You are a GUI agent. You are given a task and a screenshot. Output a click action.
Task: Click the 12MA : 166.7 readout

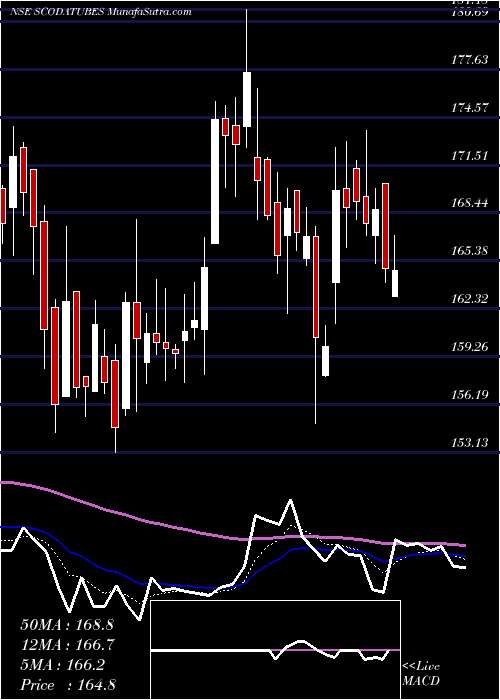pos(68,645)
